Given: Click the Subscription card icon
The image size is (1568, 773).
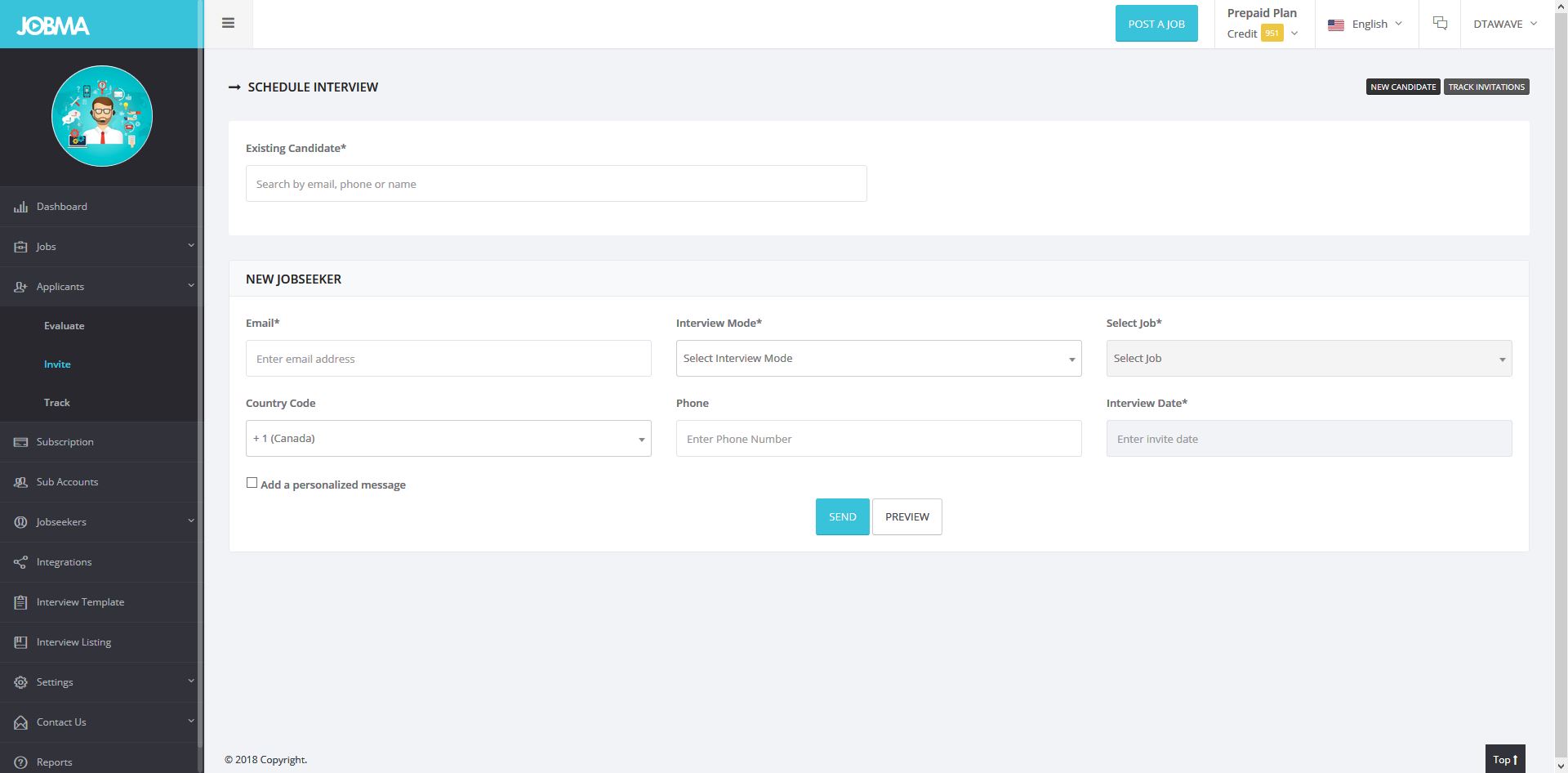Looking at the screenshot, I should pos(20,442).
